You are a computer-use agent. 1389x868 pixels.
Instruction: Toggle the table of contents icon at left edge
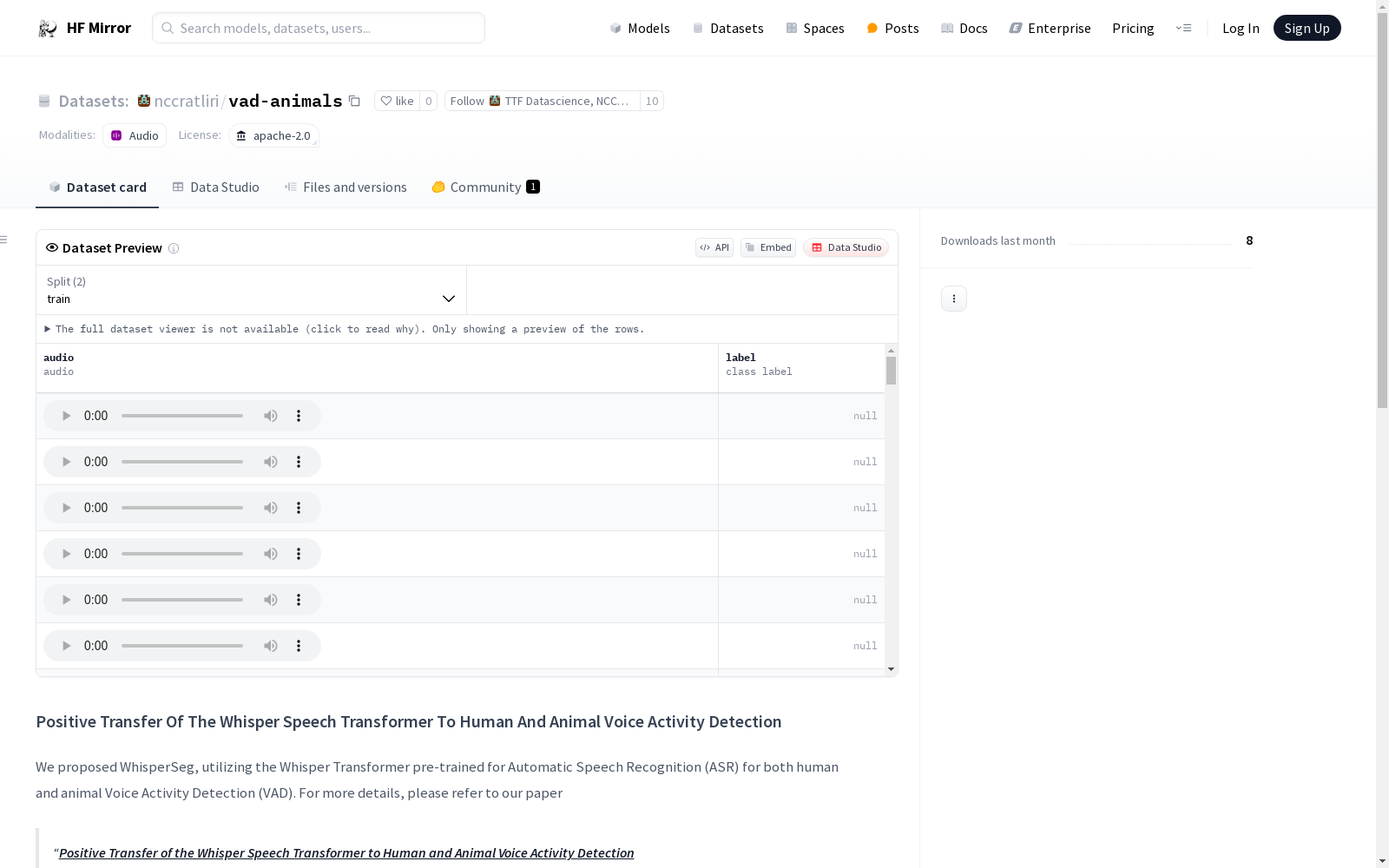click(4, 240)
